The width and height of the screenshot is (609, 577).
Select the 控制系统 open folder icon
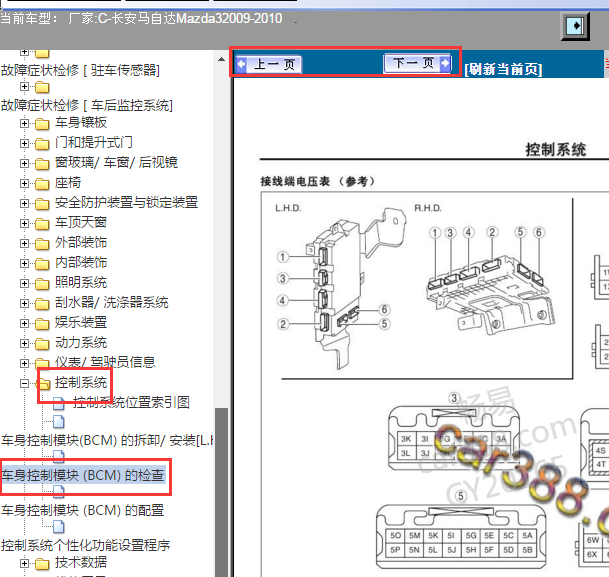point(43,384)
